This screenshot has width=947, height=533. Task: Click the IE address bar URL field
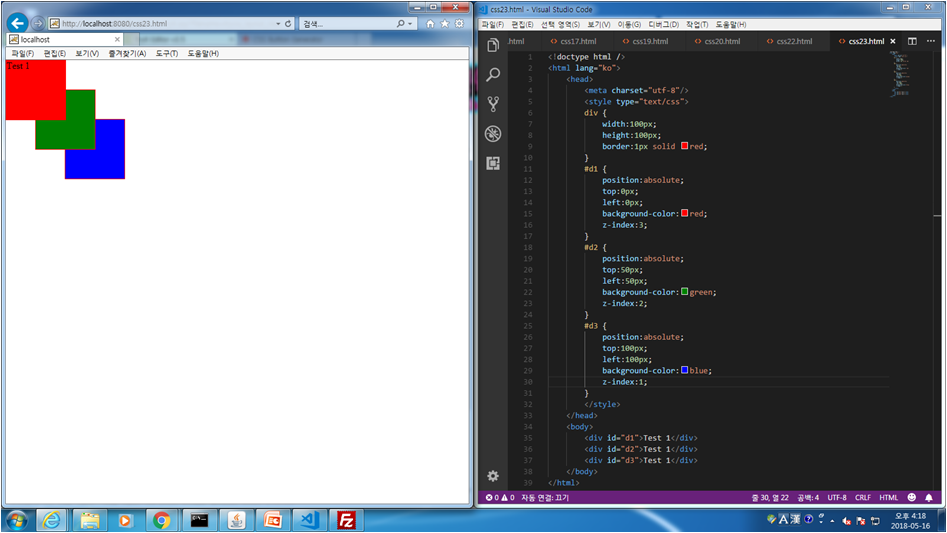tap(162, 24)
